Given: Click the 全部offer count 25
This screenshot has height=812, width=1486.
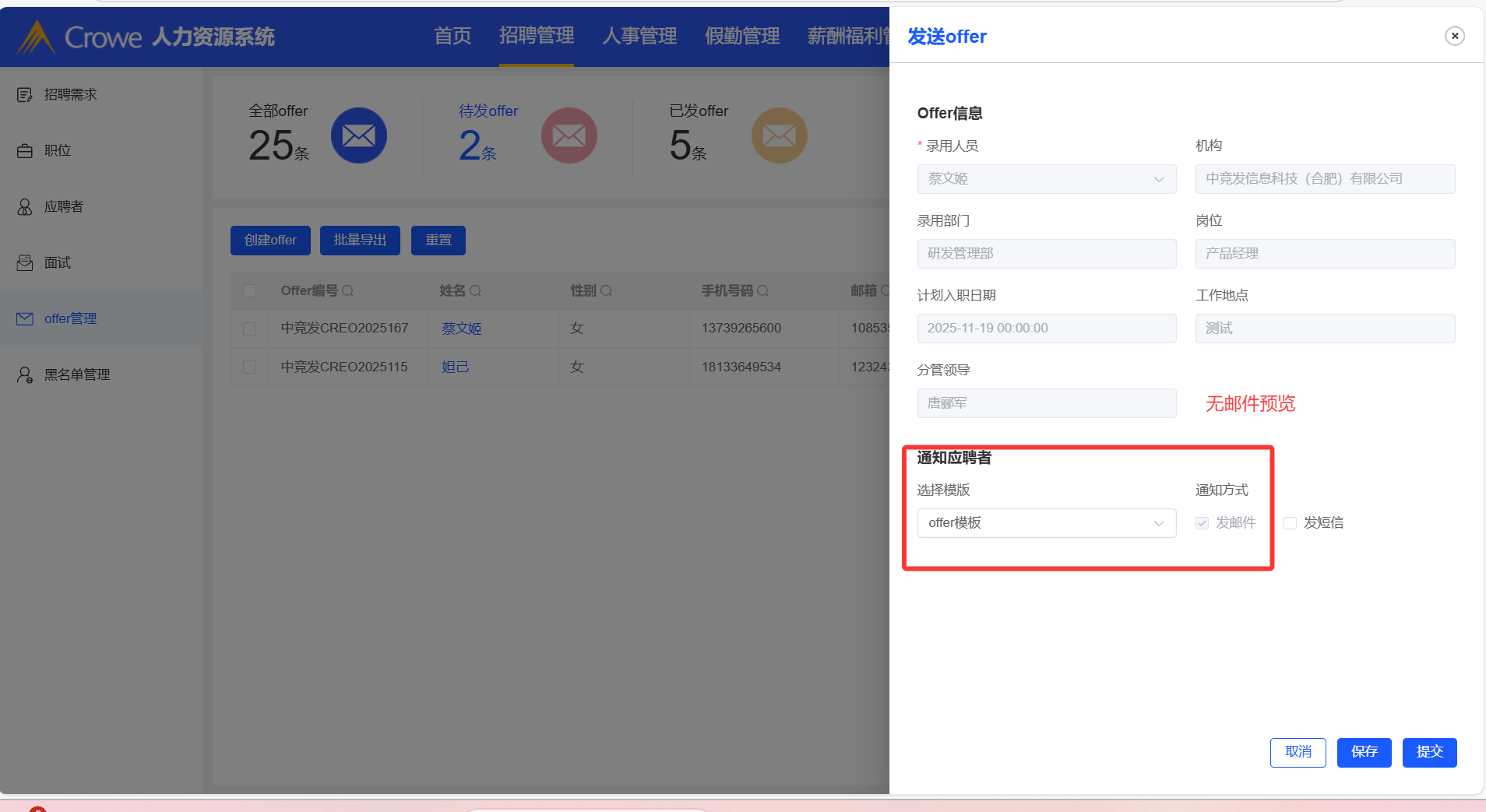Looking at the screenshot, I should pyautogui.click(x=270, y=146).
